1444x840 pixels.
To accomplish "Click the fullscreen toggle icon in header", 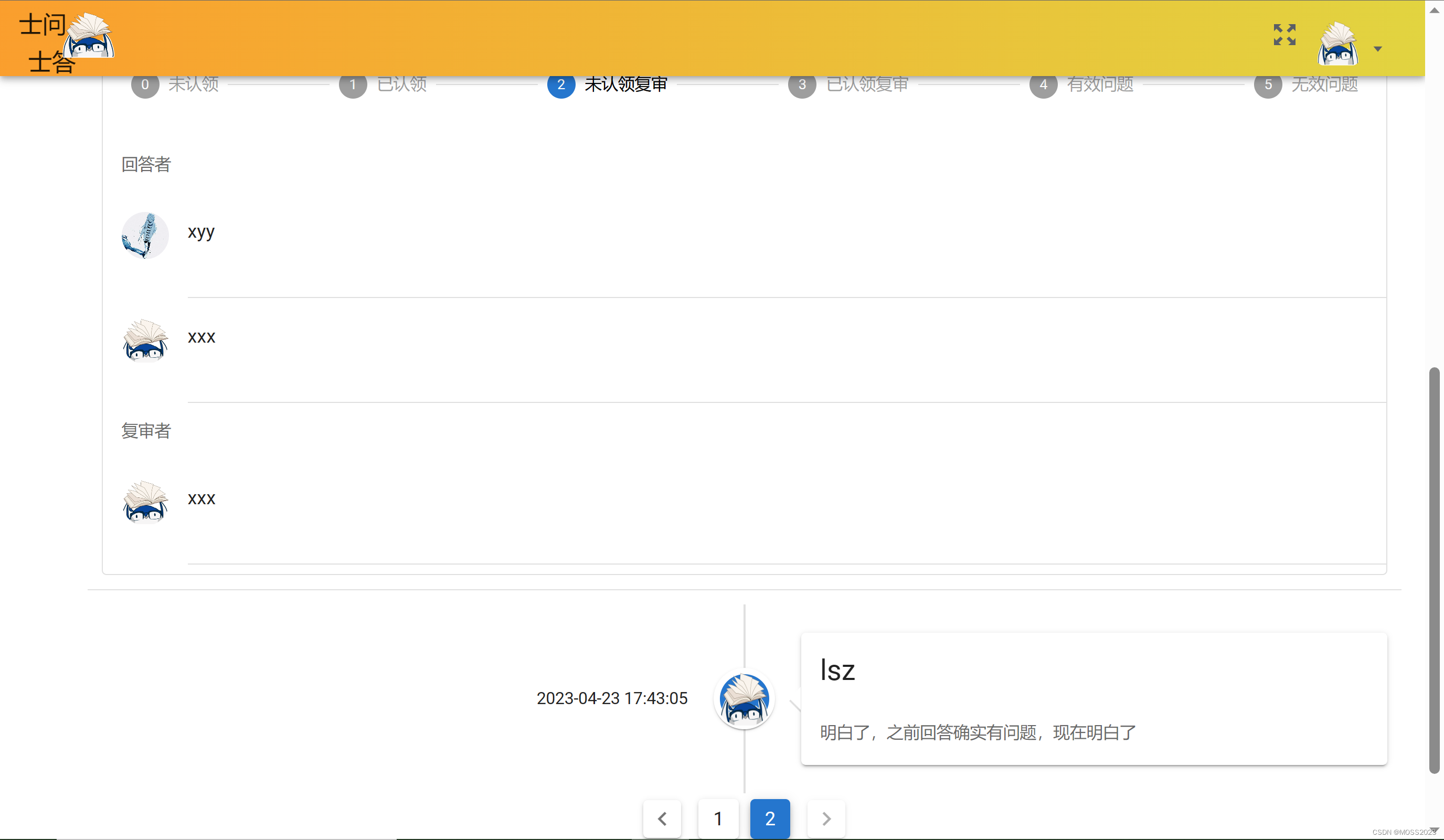I will click(x=1284, y=35).
